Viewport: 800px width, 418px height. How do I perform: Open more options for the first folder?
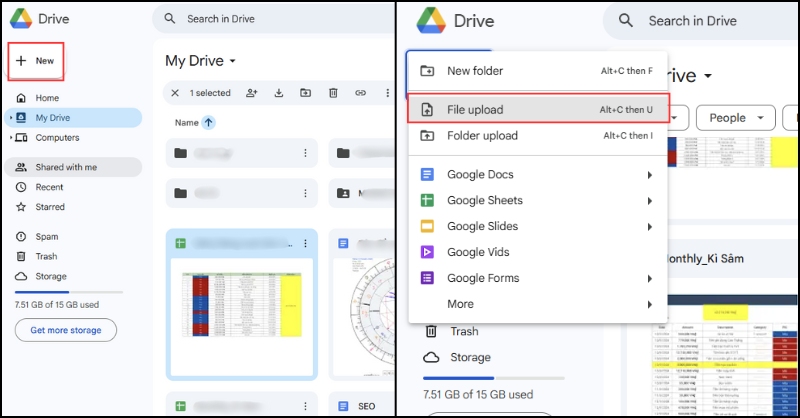[305, 153]
